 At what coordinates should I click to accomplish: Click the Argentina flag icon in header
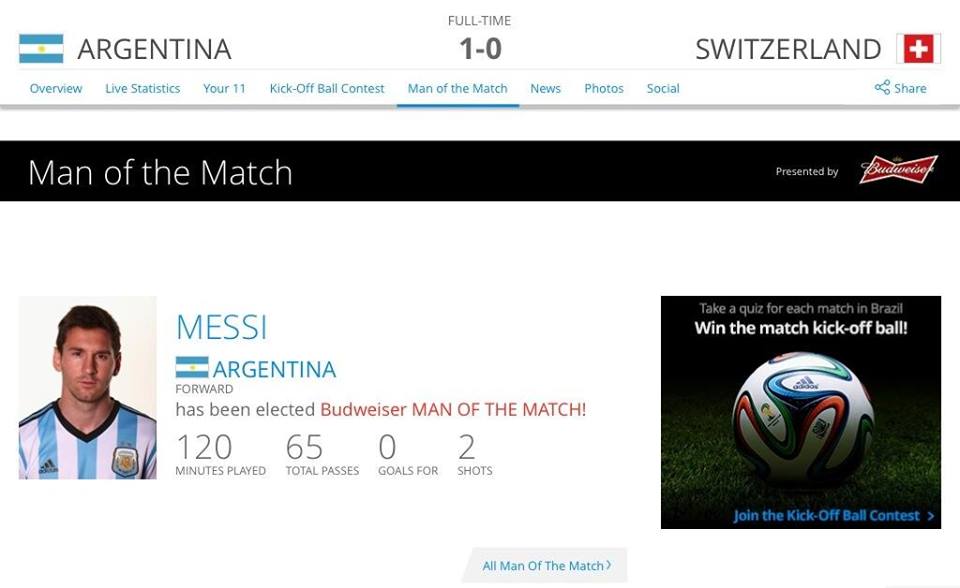41,49
